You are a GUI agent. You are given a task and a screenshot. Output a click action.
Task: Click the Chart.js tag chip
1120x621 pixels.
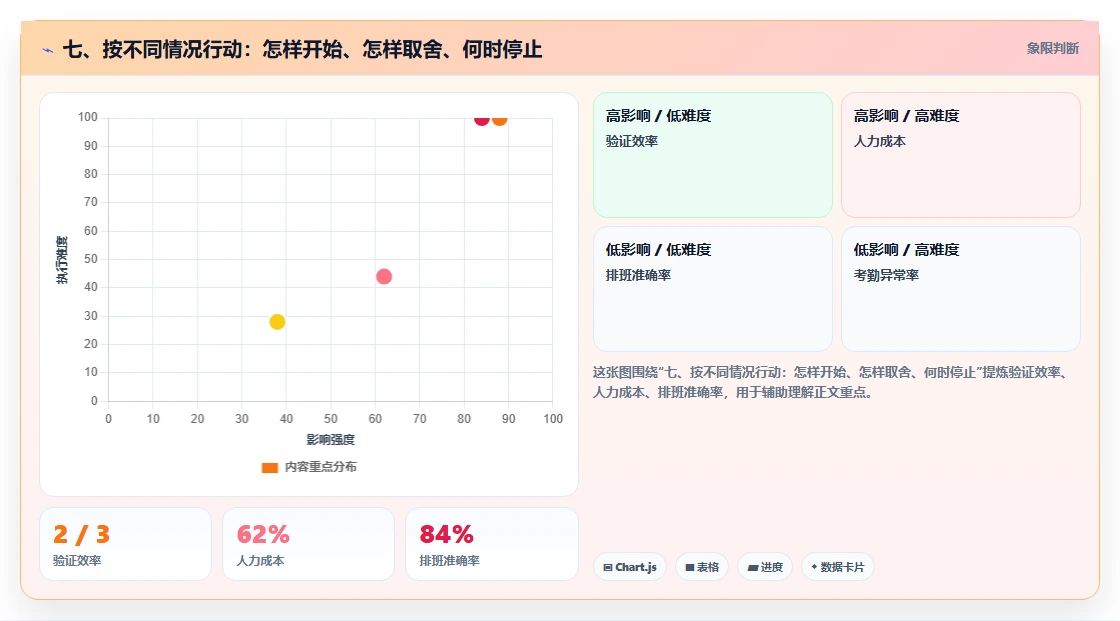click(x=630, y=567)
